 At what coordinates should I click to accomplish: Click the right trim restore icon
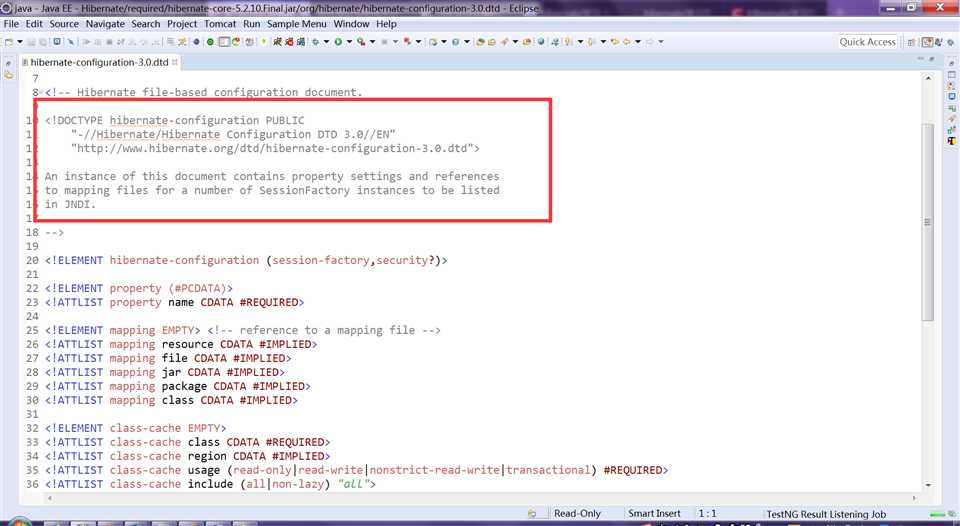click(951, 63)
